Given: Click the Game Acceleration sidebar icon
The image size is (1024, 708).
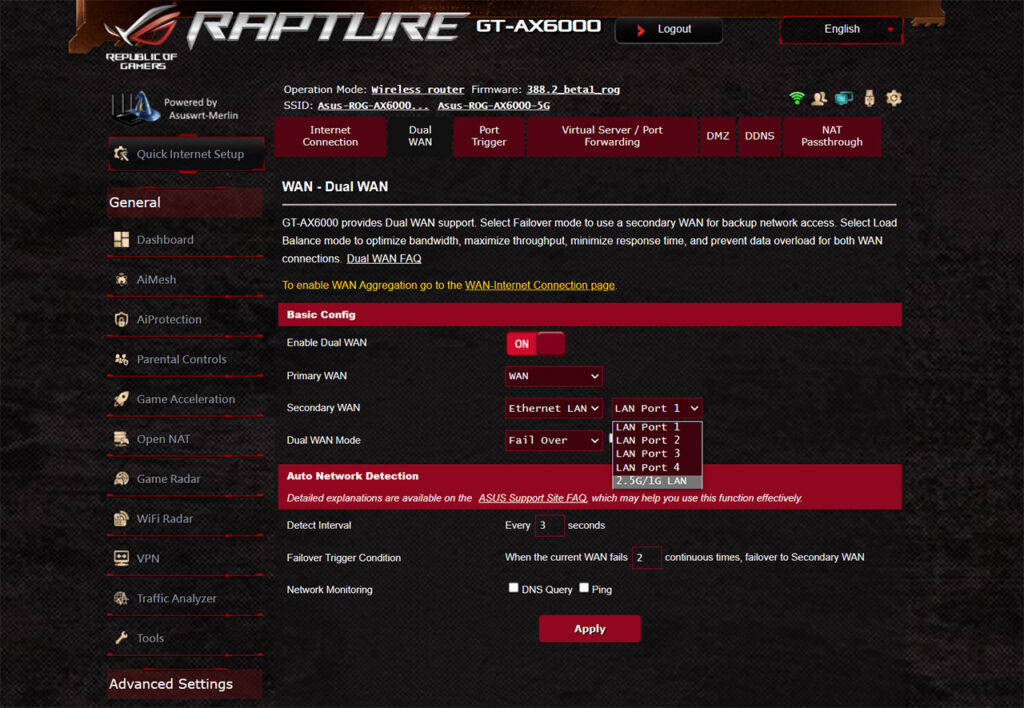Looking at the screenshot, I should [x=124, y=399].
